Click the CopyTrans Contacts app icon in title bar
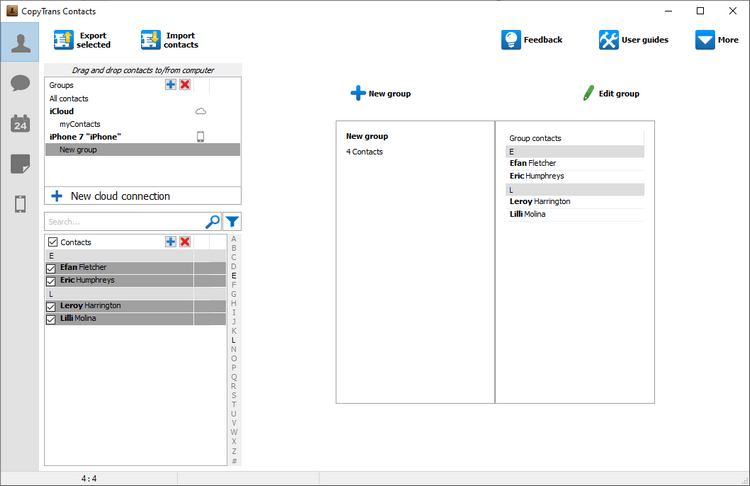Viewport: 750px width, 486px height. 12,11
